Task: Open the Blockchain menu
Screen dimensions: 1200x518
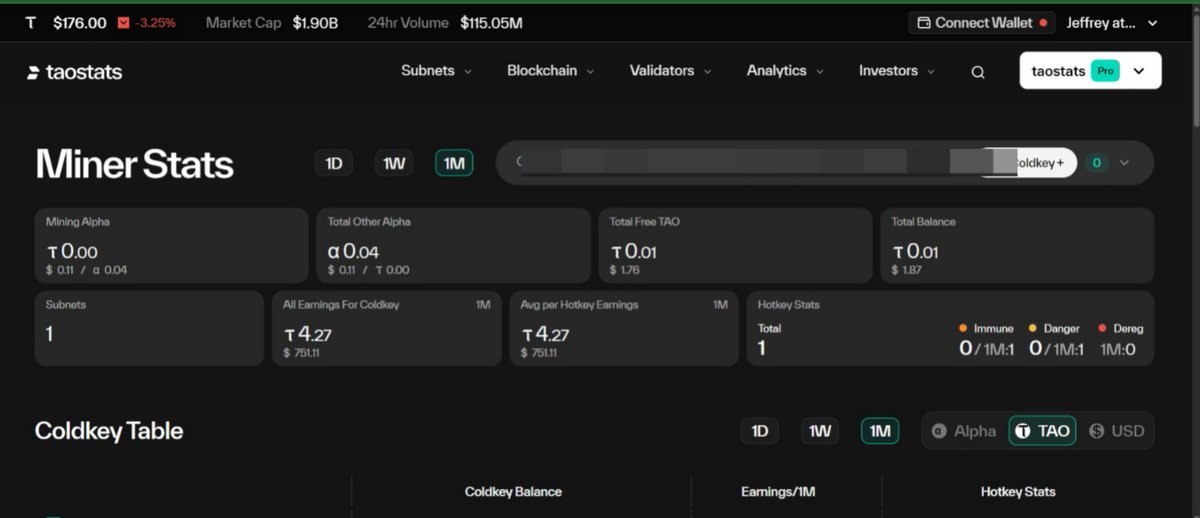Action: coord(550,71)
